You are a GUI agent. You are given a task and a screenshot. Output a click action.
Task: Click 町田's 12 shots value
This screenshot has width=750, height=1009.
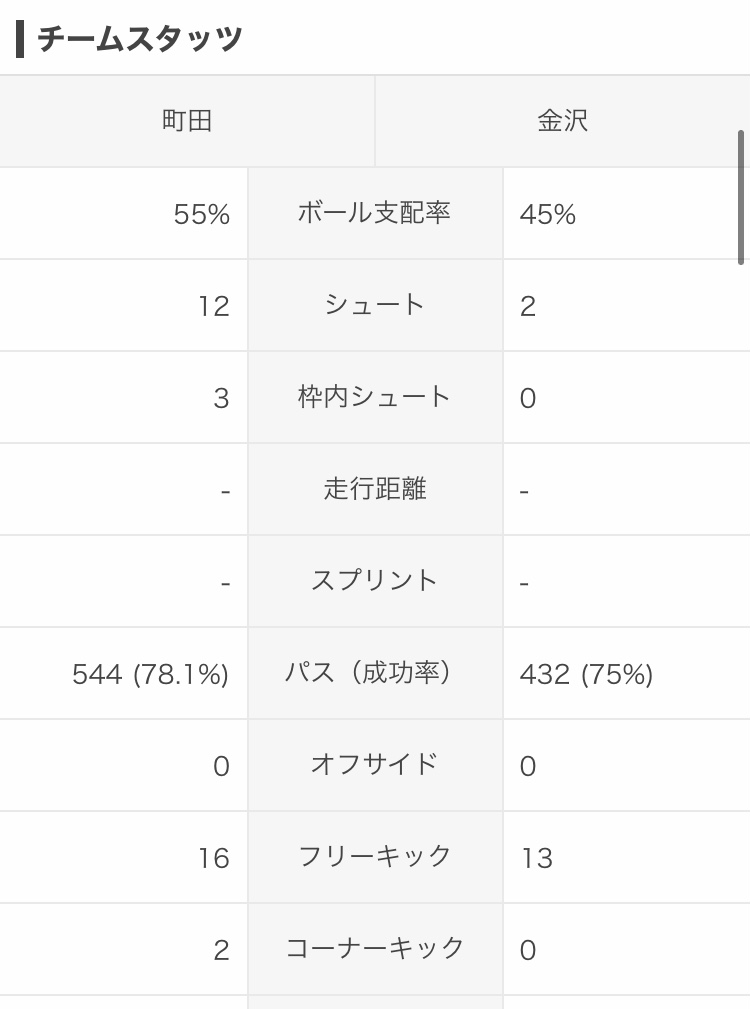[x=213, y=306]
